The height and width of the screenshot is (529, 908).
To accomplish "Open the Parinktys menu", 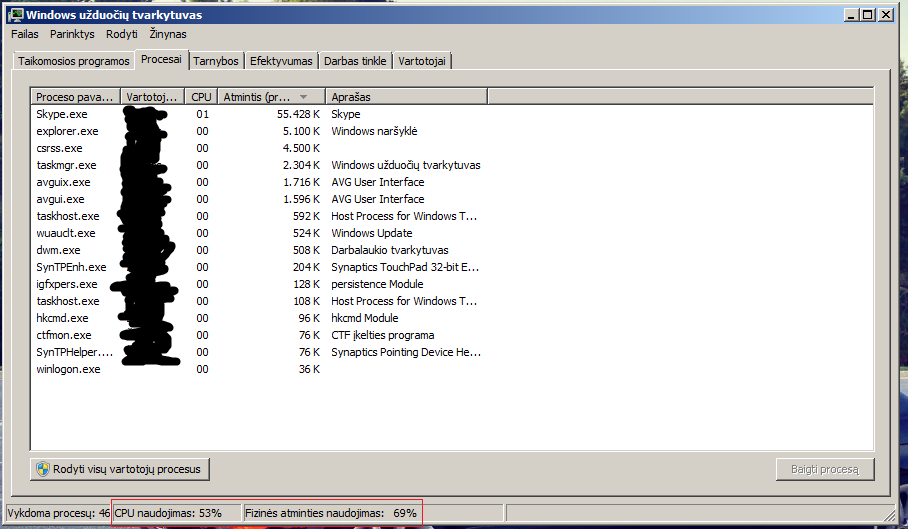I will [x=72, y=34].
